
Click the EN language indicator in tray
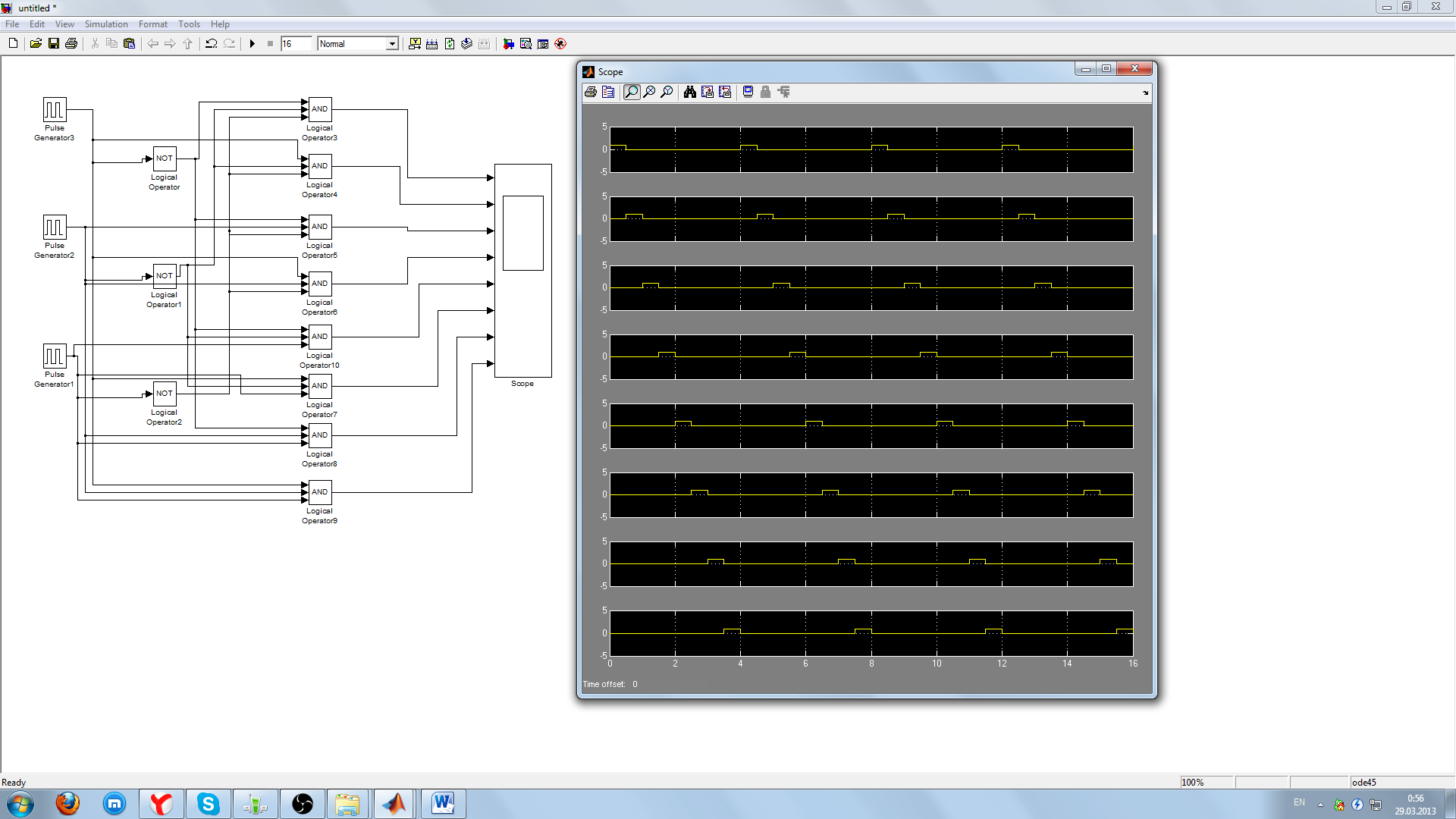tap(1299, 802)
